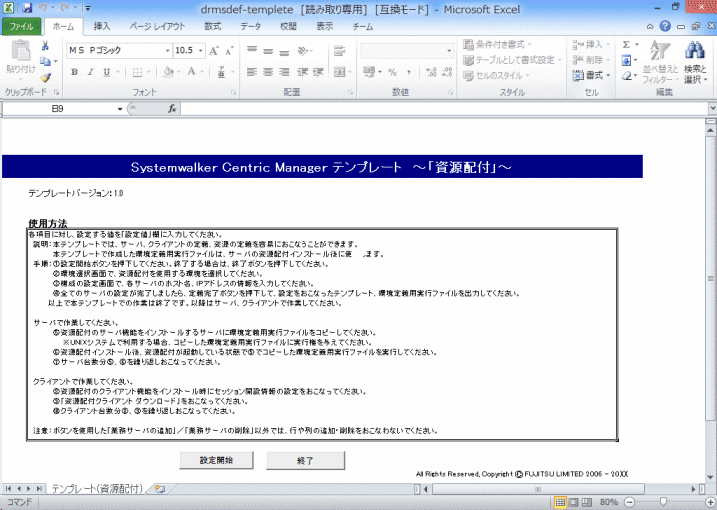Open 検索と選択 find and select
Viewport: 717px width, 510px height.
pos(695,62)
